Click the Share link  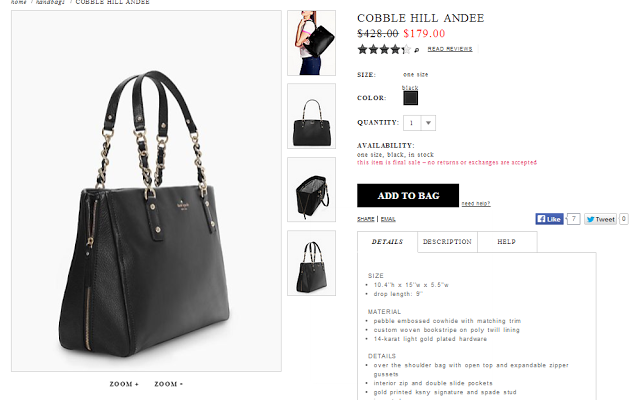365,219
